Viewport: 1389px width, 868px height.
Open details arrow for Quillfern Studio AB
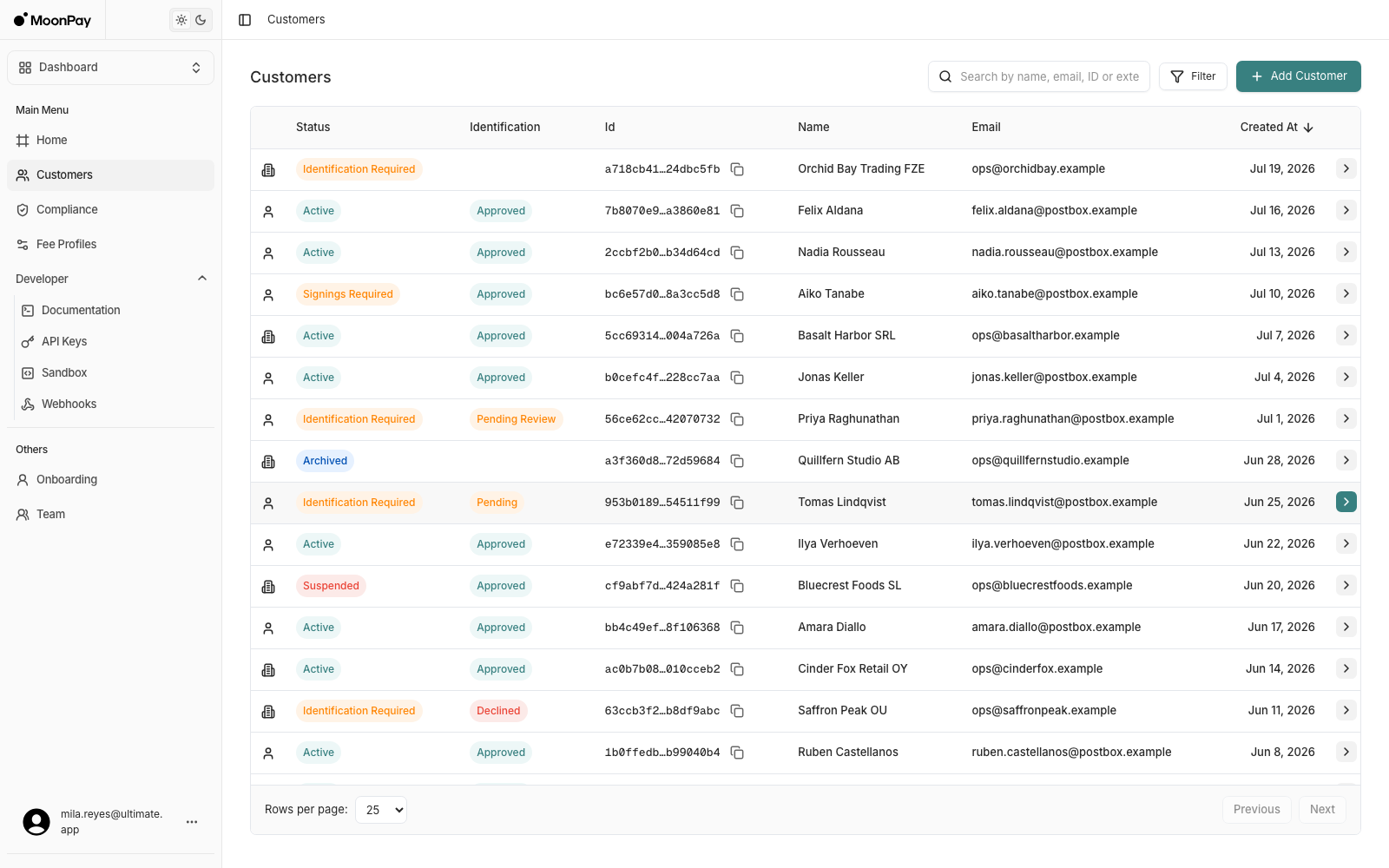click(x=1346, y=460)
